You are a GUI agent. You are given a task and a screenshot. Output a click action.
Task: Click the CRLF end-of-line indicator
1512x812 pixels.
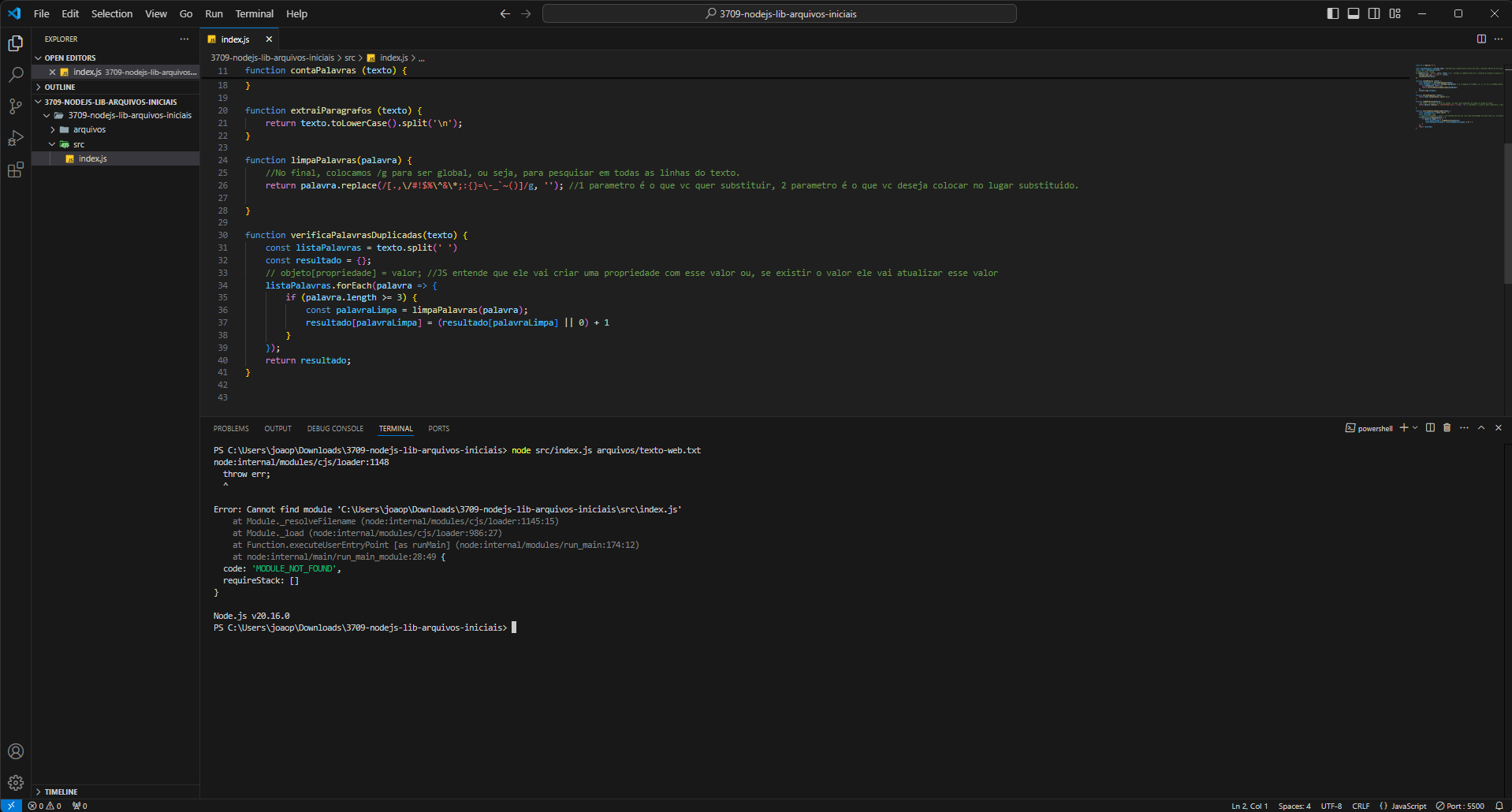[1361, 806]
